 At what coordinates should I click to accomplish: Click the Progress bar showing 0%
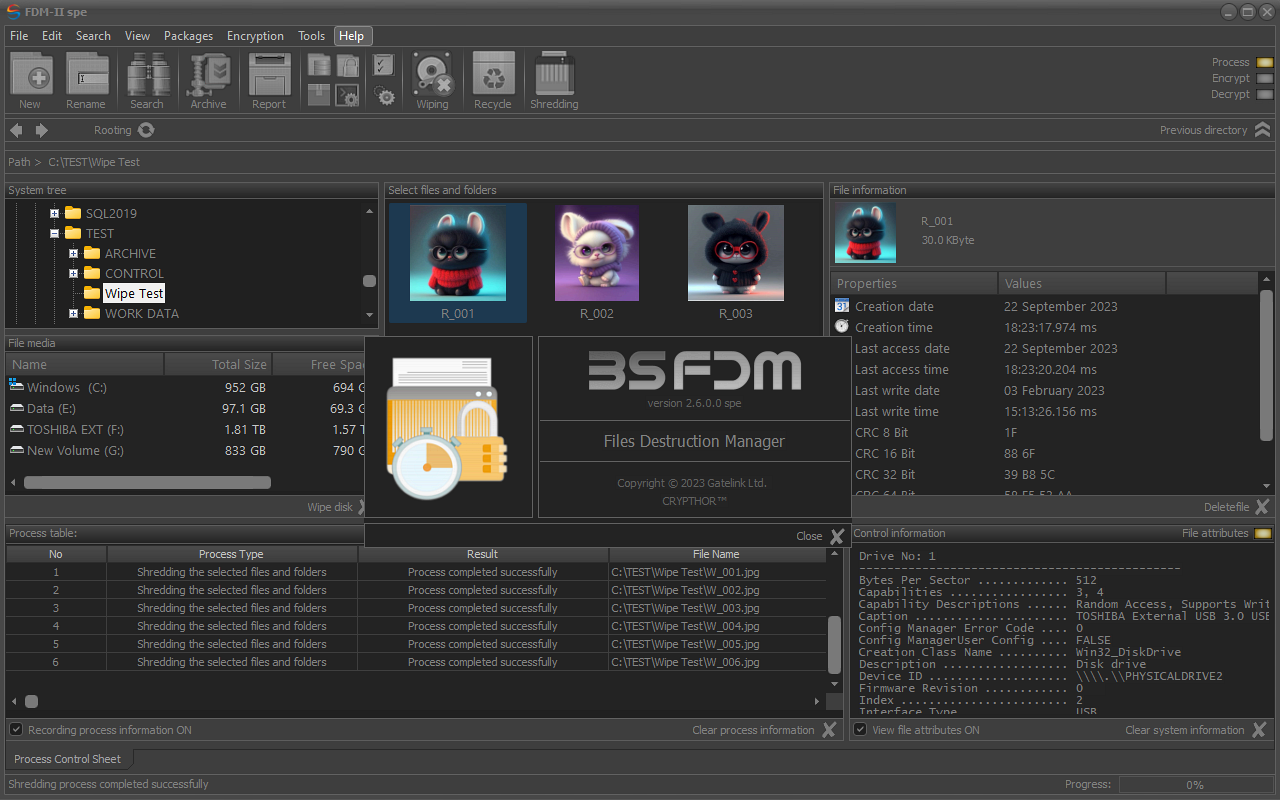tap(1194, 785)
